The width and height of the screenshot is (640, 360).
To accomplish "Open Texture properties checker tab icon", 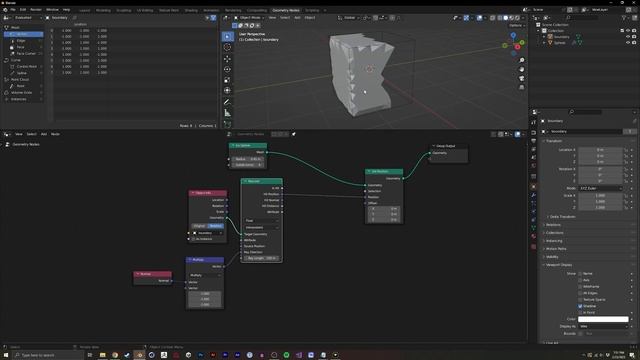I will pos(533,247).
